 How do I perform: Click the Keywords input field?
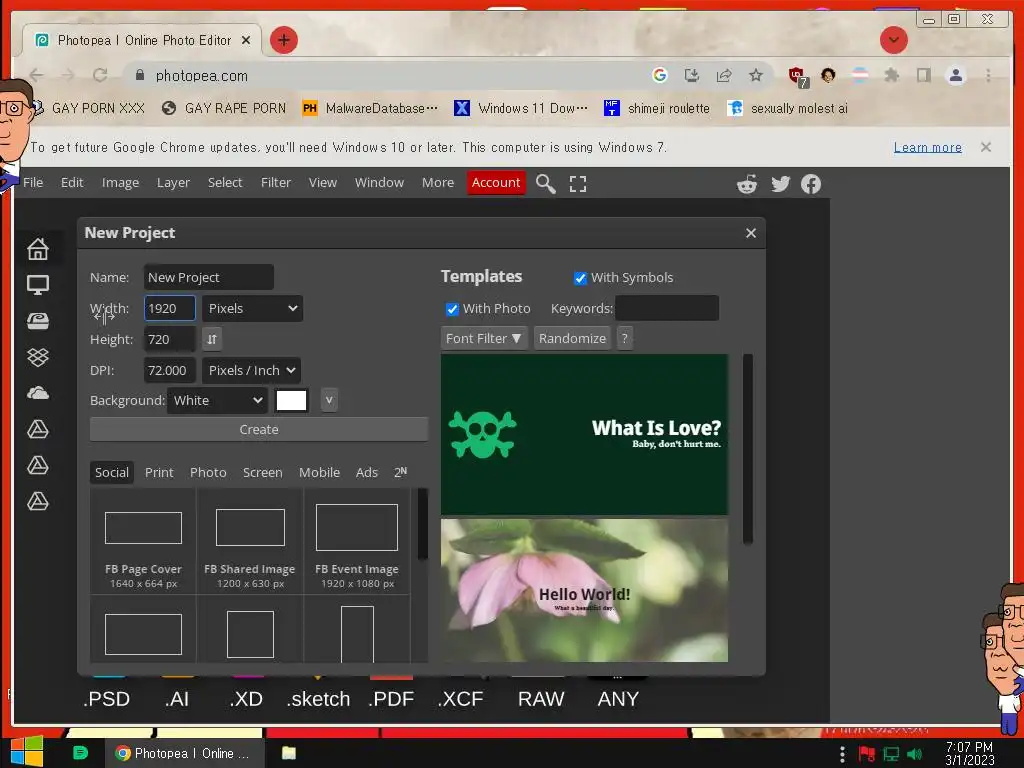click(x=667, y=308)
